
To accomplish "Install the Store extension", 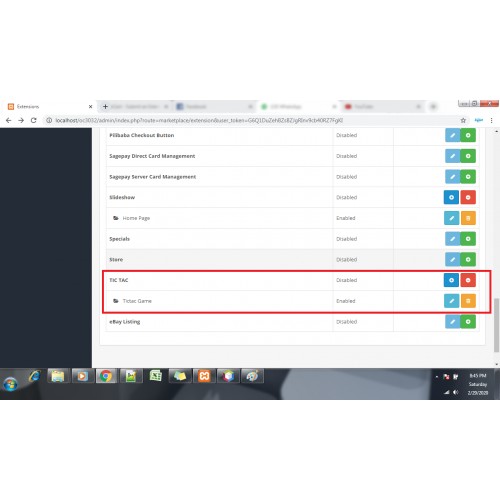I will click(468, 259).
